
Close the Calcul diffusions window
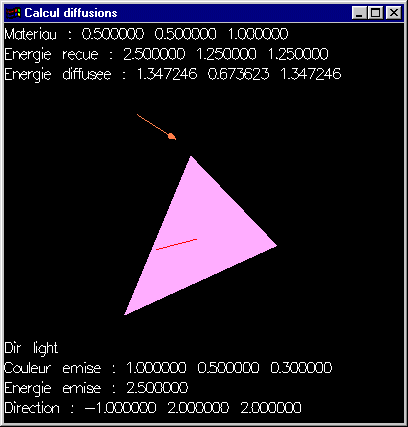pyautogui.click(x=394, y=13)
